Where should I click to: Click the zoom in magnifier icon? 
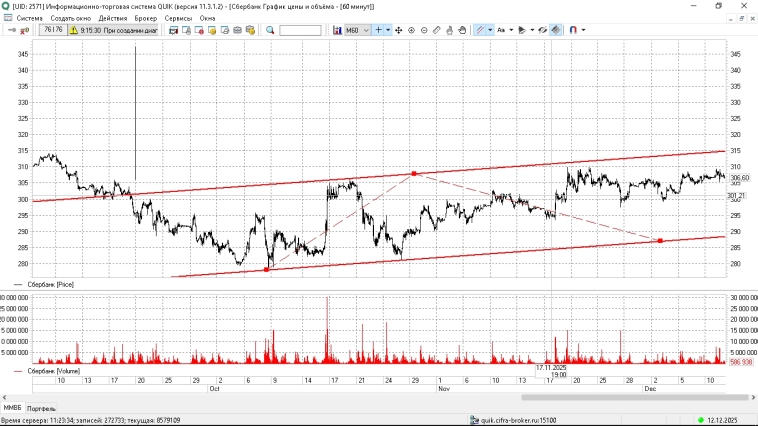411,30
